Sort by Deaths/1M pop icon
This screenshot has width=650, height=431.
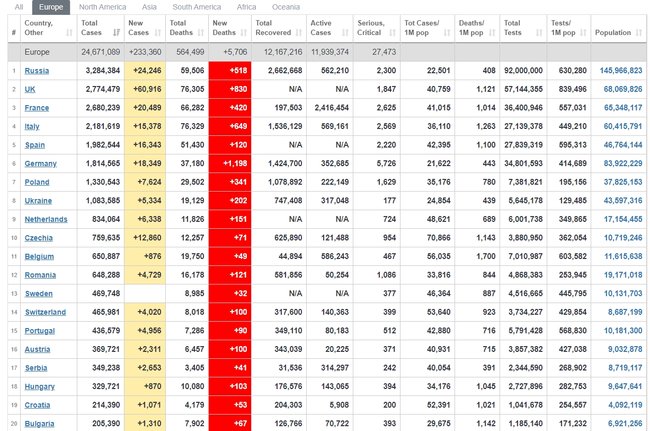tap(492, 32)
